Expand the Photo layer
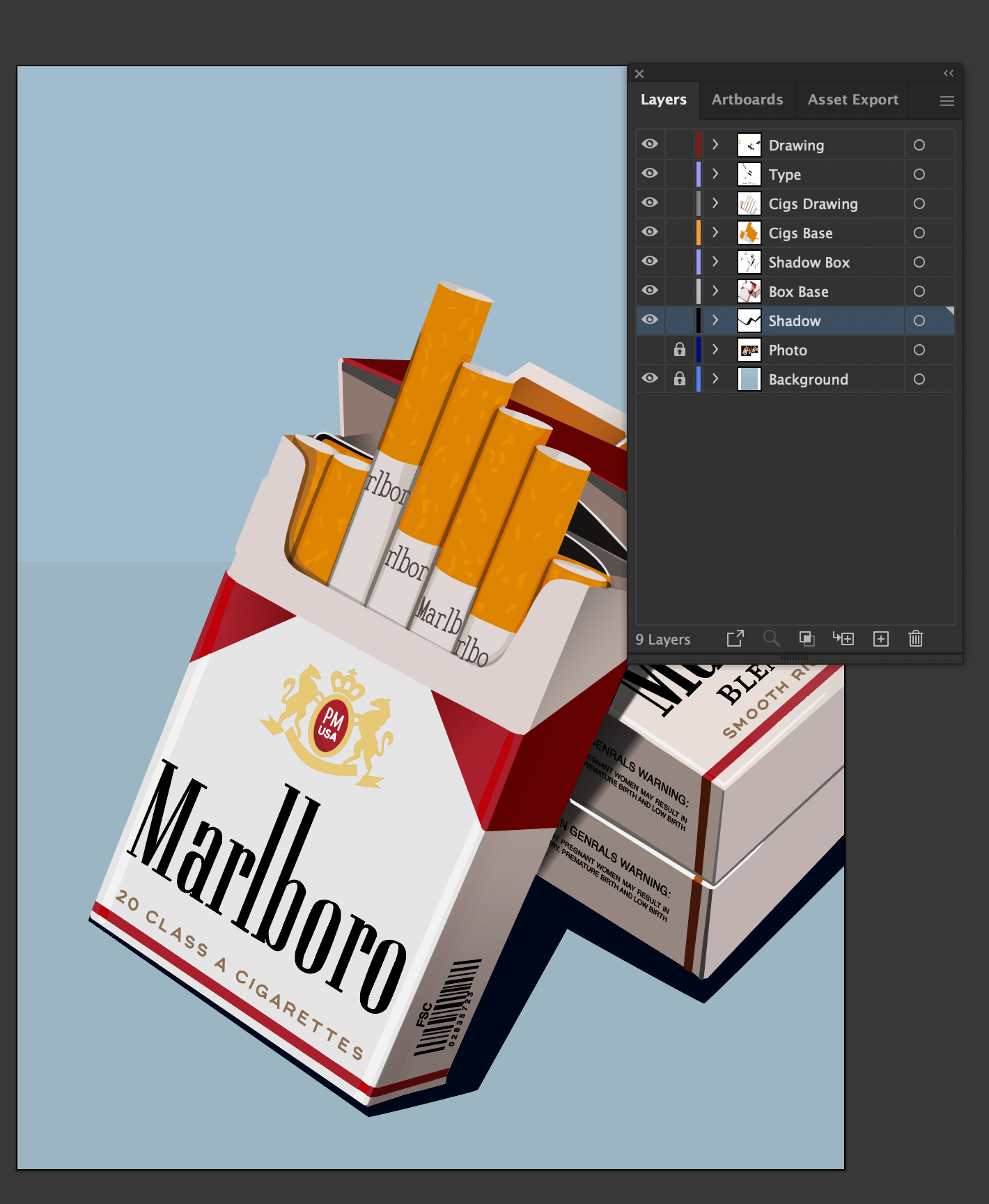The image size is (989, 1204). pos(715,349)
